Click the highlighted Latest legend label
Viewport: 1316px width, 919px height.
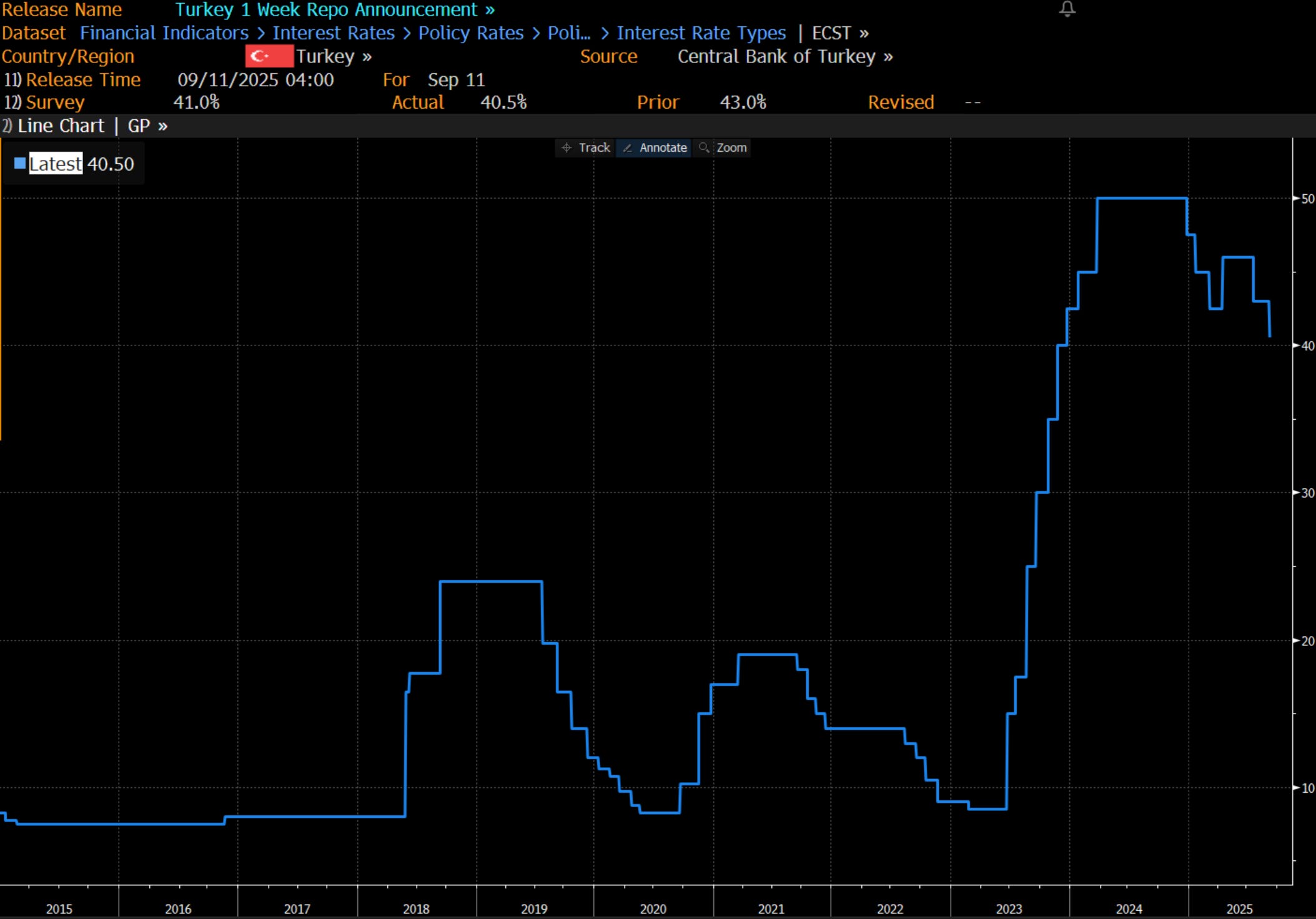click(x=56, y=164)
